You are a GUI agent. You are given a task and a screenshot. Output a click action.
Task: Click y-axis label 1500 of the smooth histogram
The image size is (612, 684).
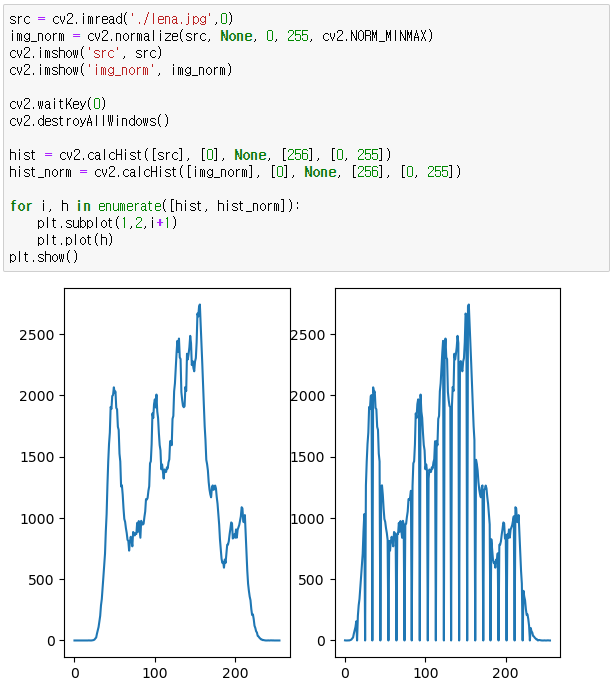point(37,457)
